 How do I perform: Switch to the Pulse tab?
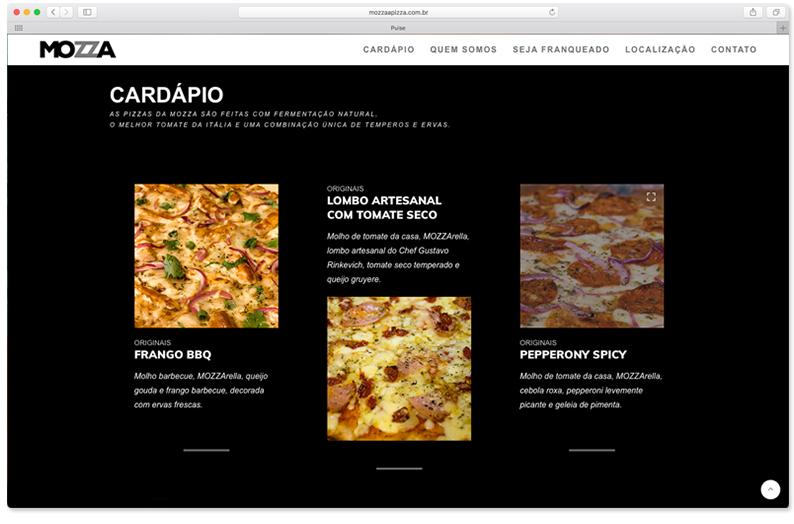pos(397,28)
